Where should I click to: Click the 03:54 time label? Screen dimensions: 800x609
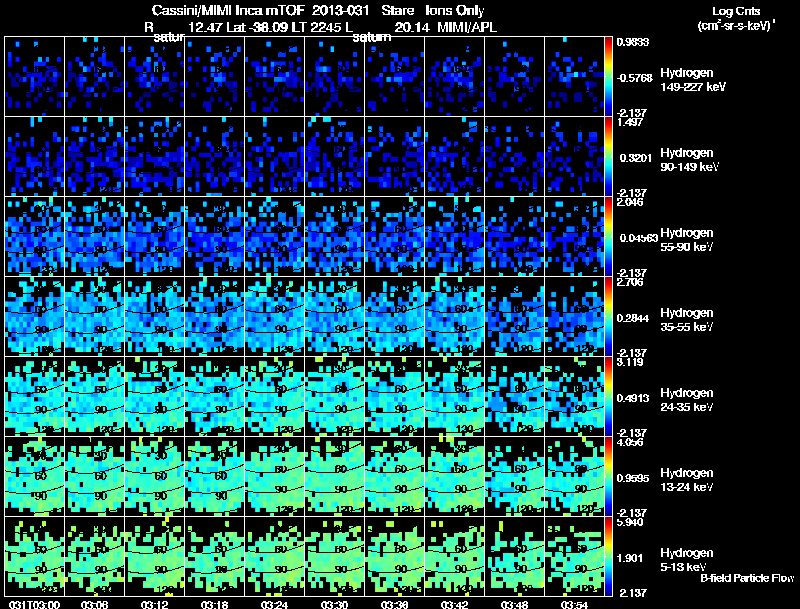[x=574, y=605]
